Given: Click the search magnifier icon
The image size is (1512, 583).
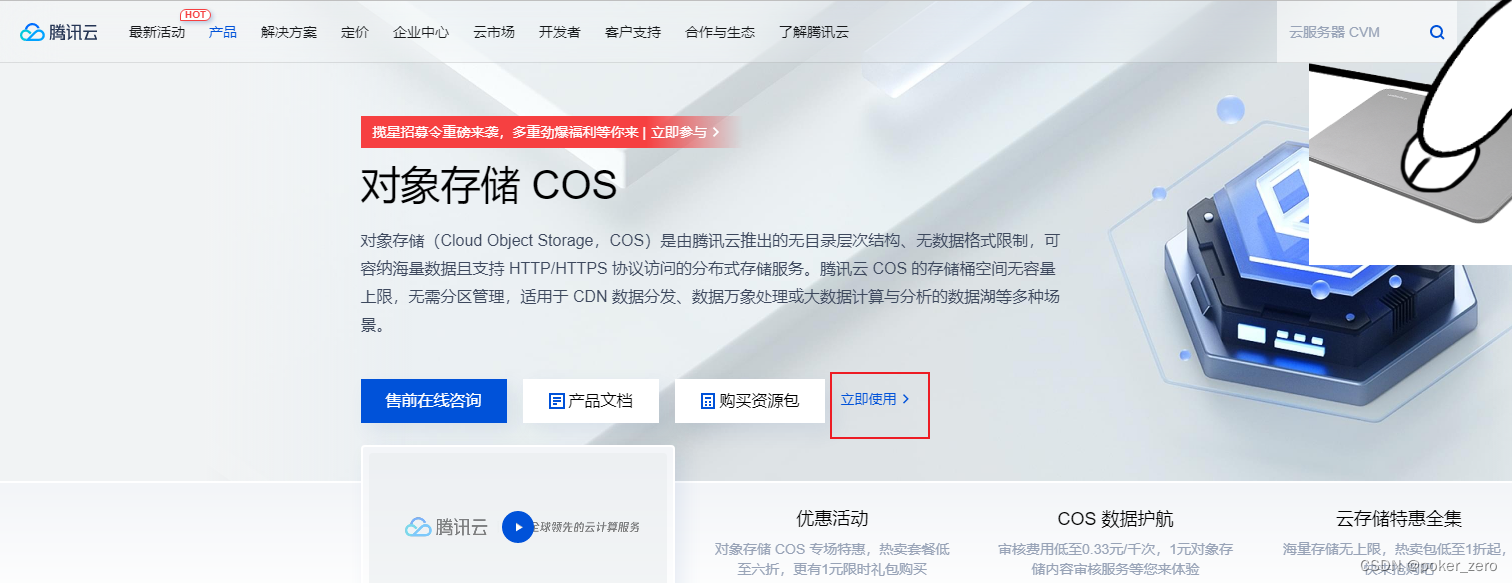Looking at the screenshot, I should click(1437, 32).
